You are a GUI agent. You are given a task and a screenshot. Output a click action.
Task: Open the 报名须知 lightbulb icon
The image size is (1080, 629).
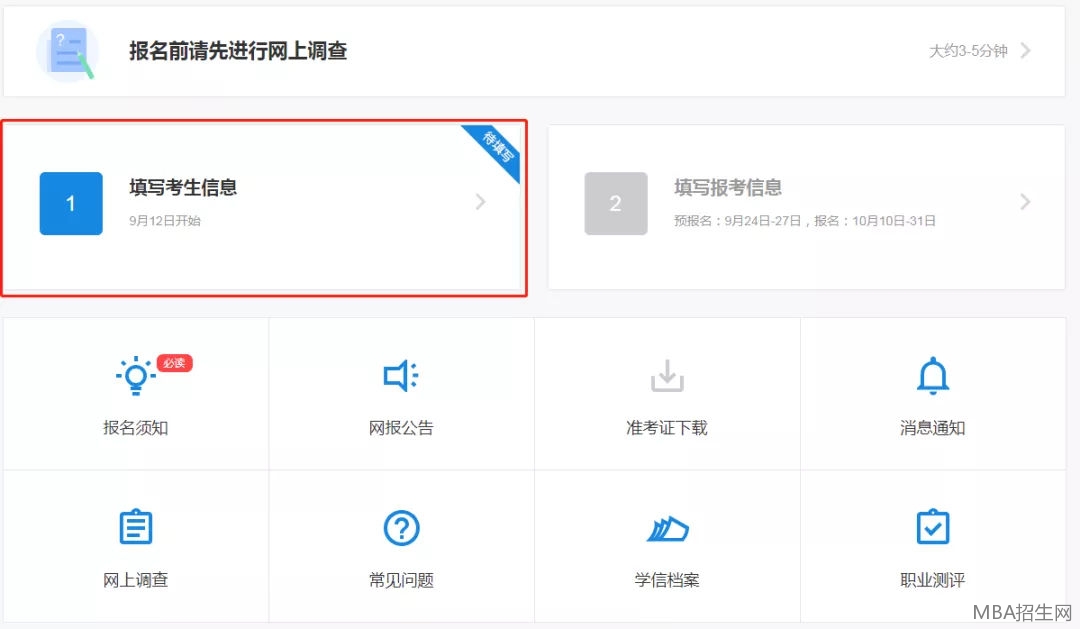point(135,375)
